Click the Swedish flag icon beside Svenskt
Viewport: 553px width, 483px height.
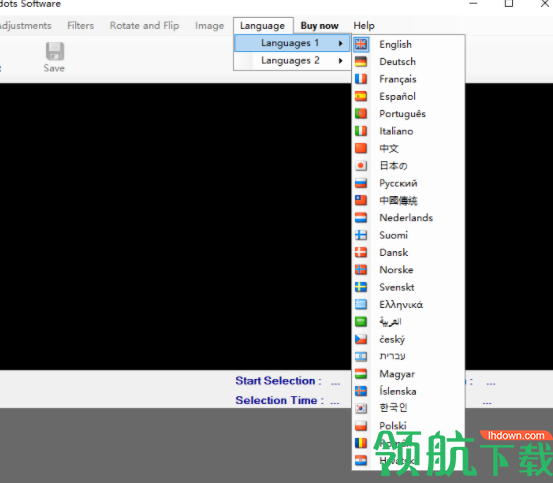click(361, 287)
